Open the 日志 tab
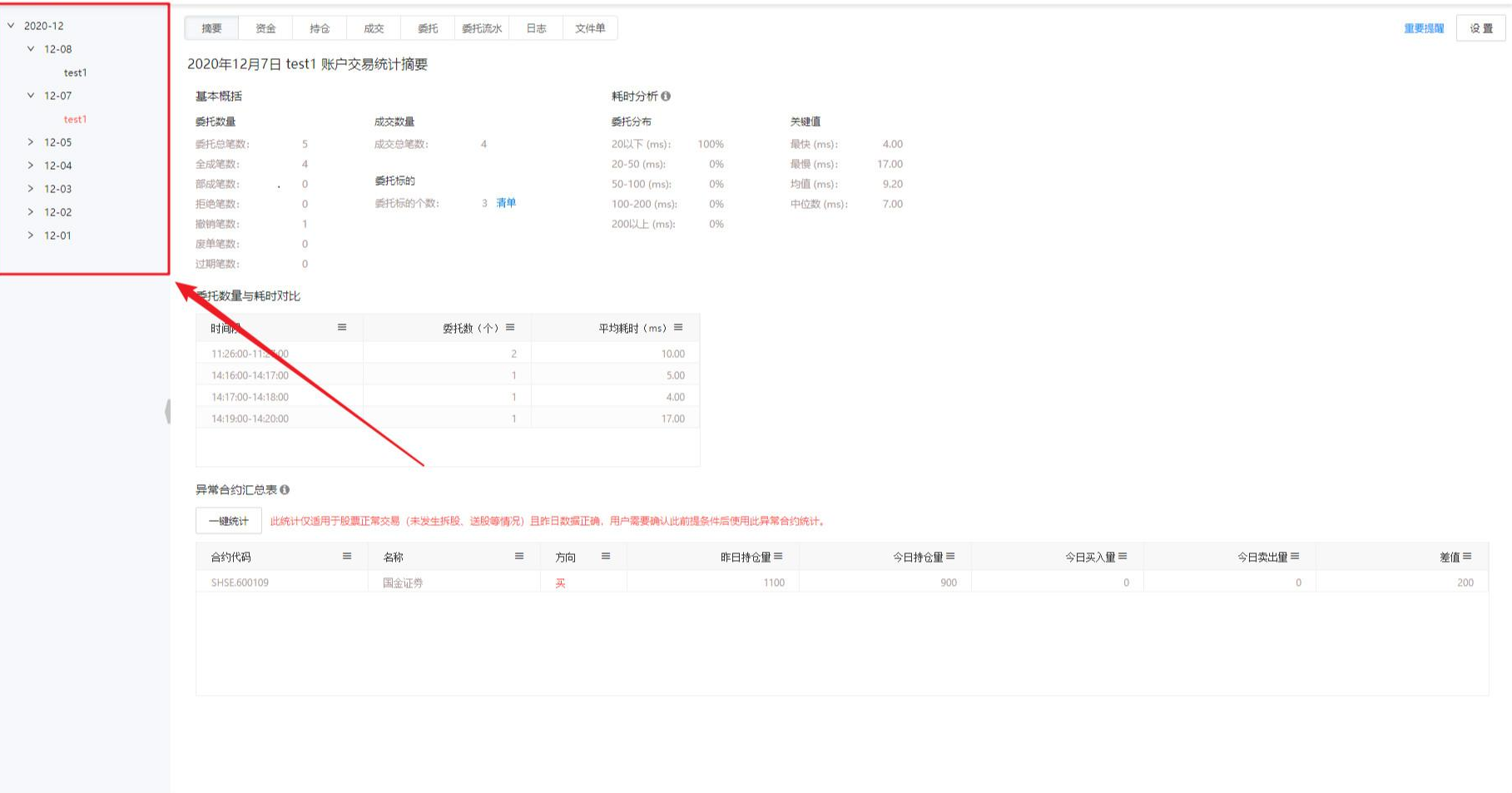Screen dimensions: 1512x793 536,28
